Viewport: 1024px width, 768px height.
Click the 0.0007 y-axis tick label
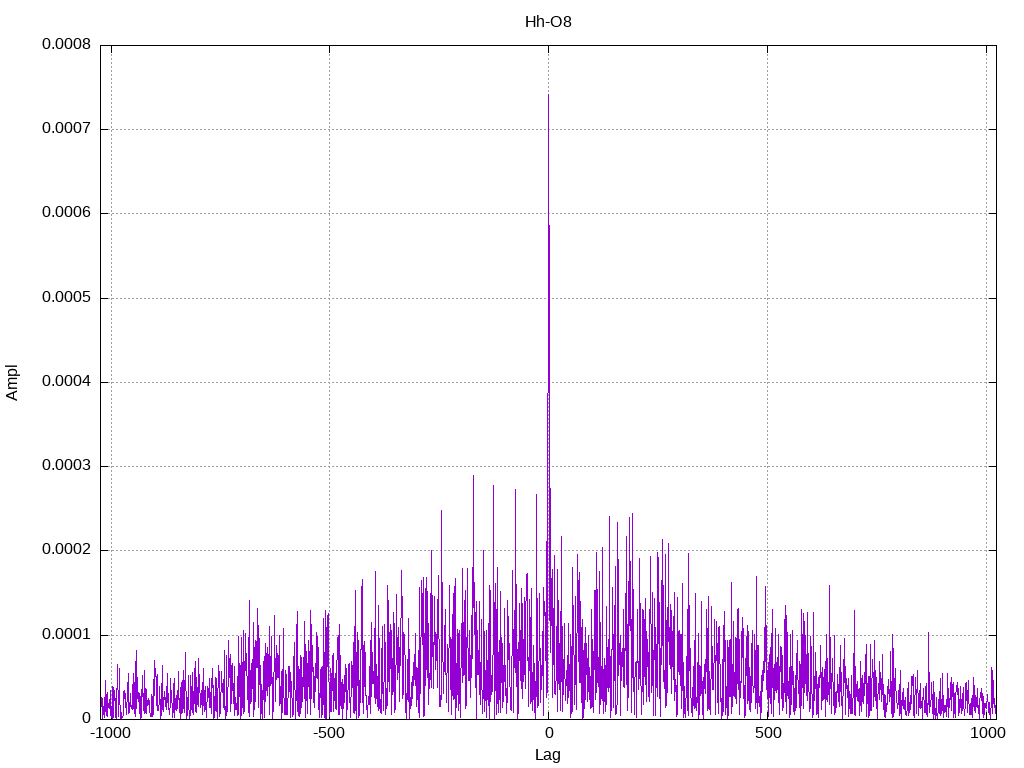pyautogui.click(x=67, y=128)
